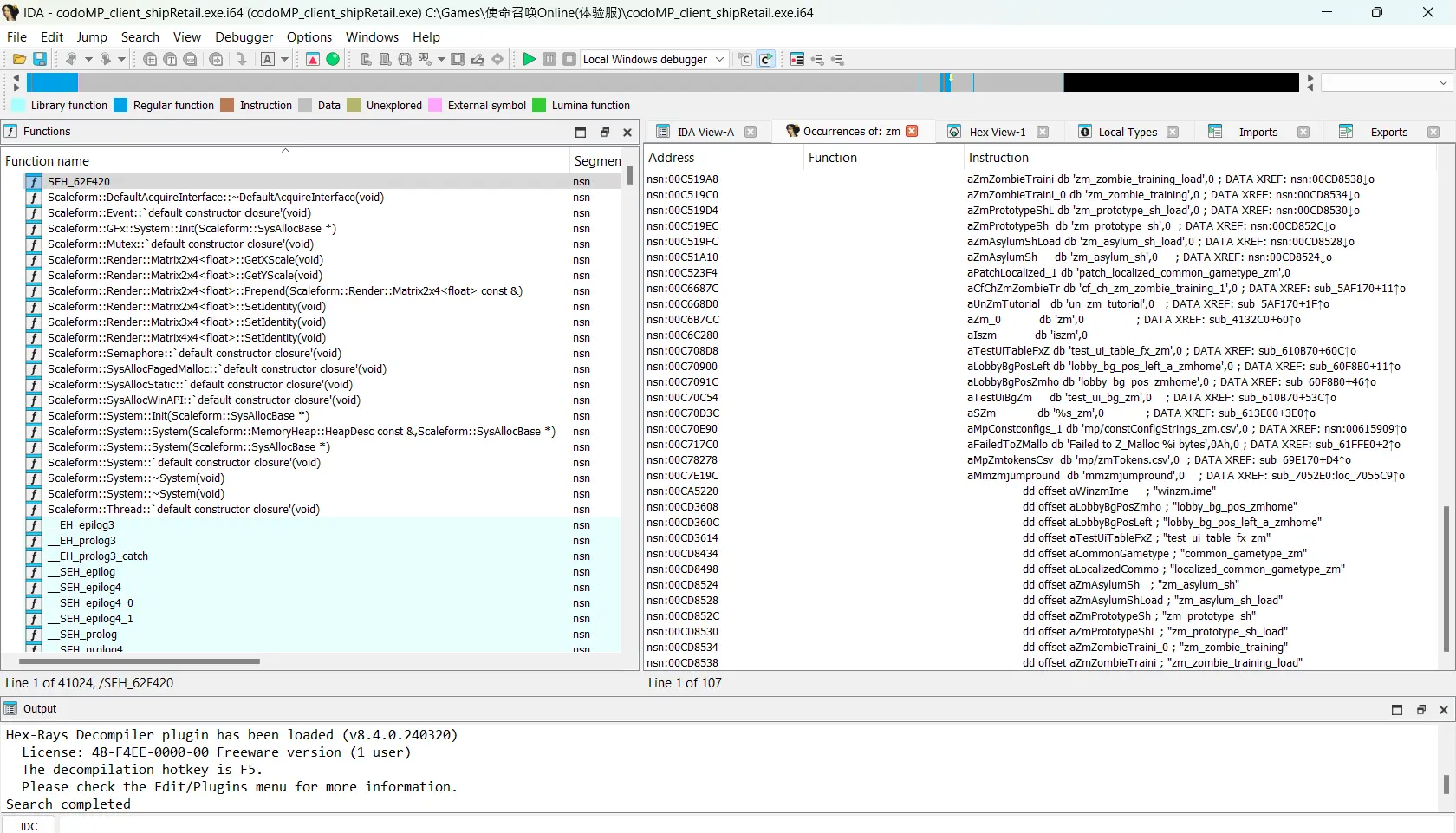
Task: Click the red triangle toolbar icon
Action: click(313, 59)
